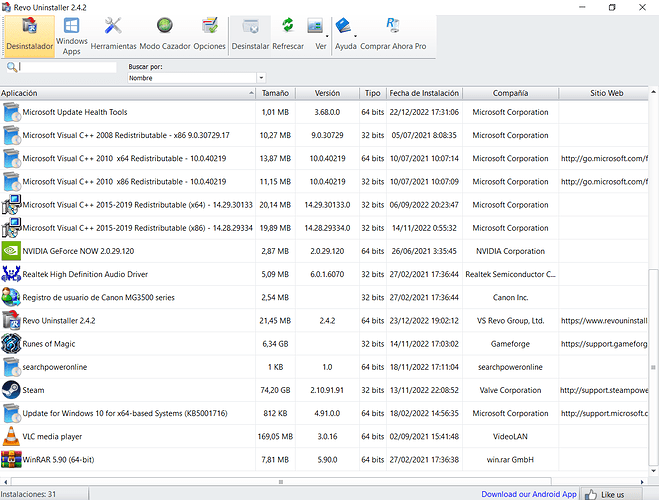Open the Windows Apps section
659x500 pixels.
point(71,36)
